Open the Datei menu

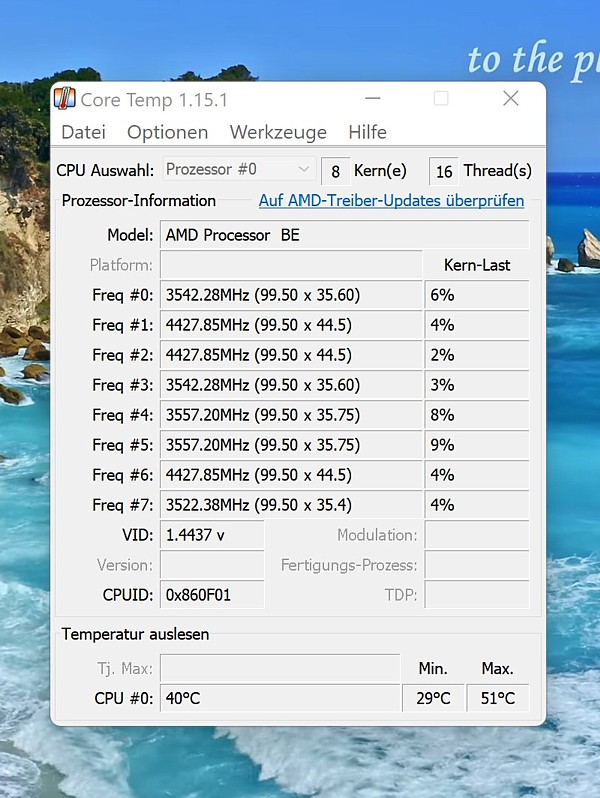point(83,132)
